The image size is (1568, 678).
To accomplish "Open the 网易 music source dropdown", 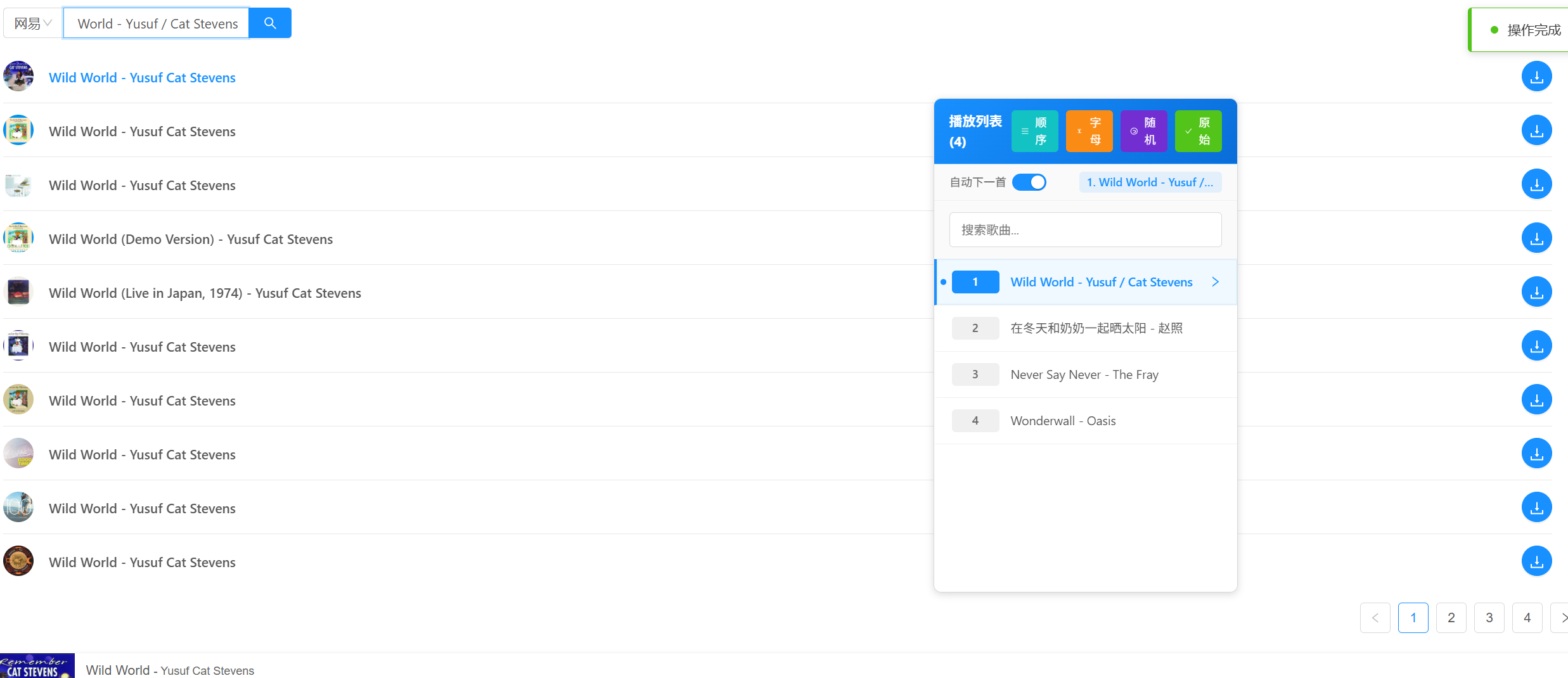I will click(33, 23).
